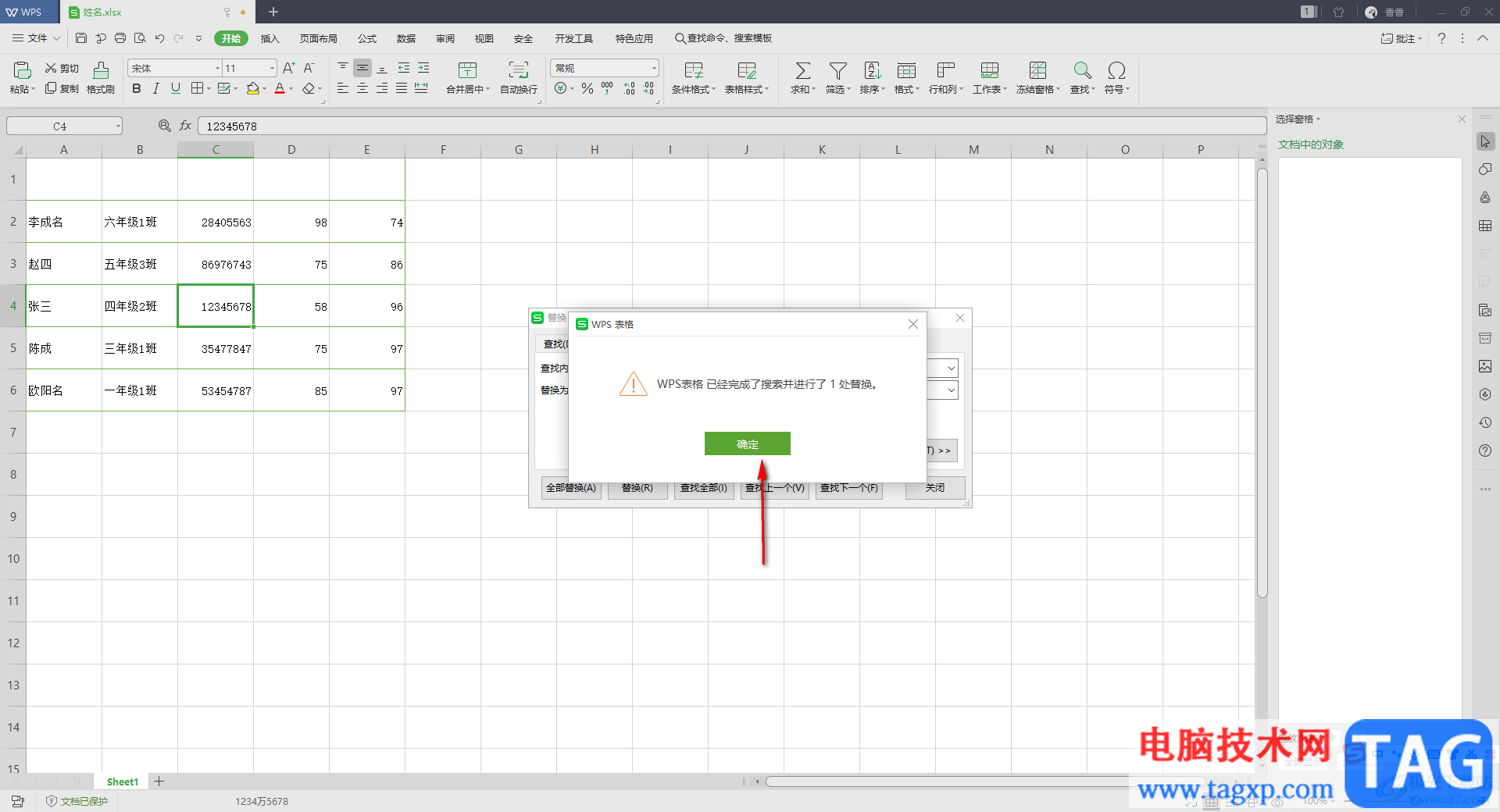Apply the yellow fill color
Image resolution: width=1500 pixels, height=812 pixels.
[252, 89]
